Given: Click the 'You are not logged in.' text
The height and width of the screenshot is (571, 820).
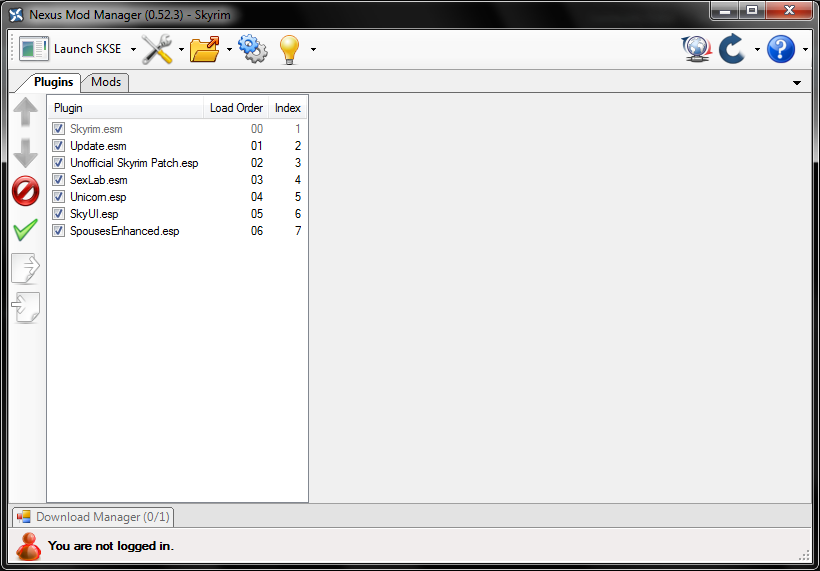Looking at the screenshot, I should [111, 546].
